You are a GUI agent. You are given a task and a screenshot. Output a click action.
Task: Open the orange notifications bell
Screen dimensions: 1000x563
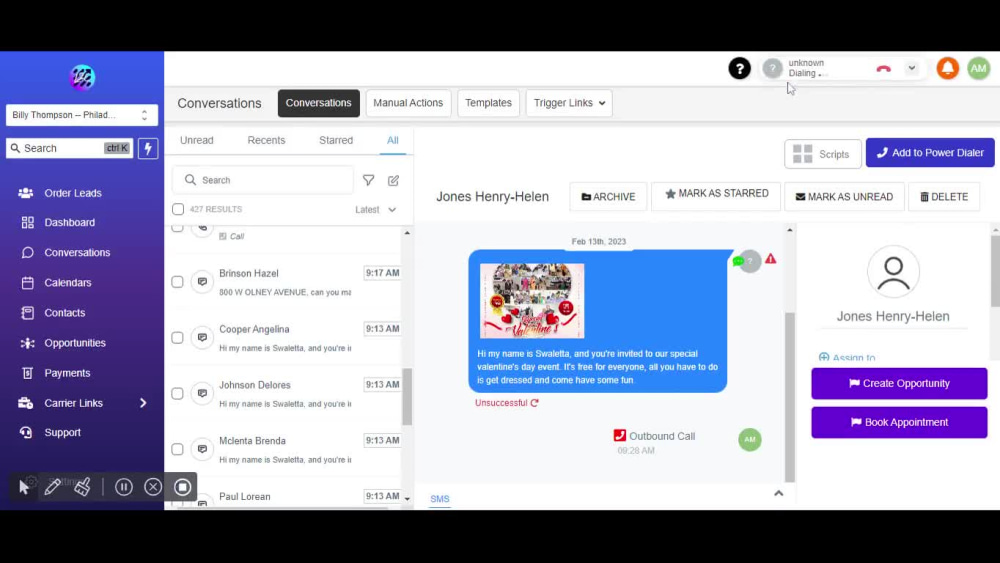tap(948, 68)
